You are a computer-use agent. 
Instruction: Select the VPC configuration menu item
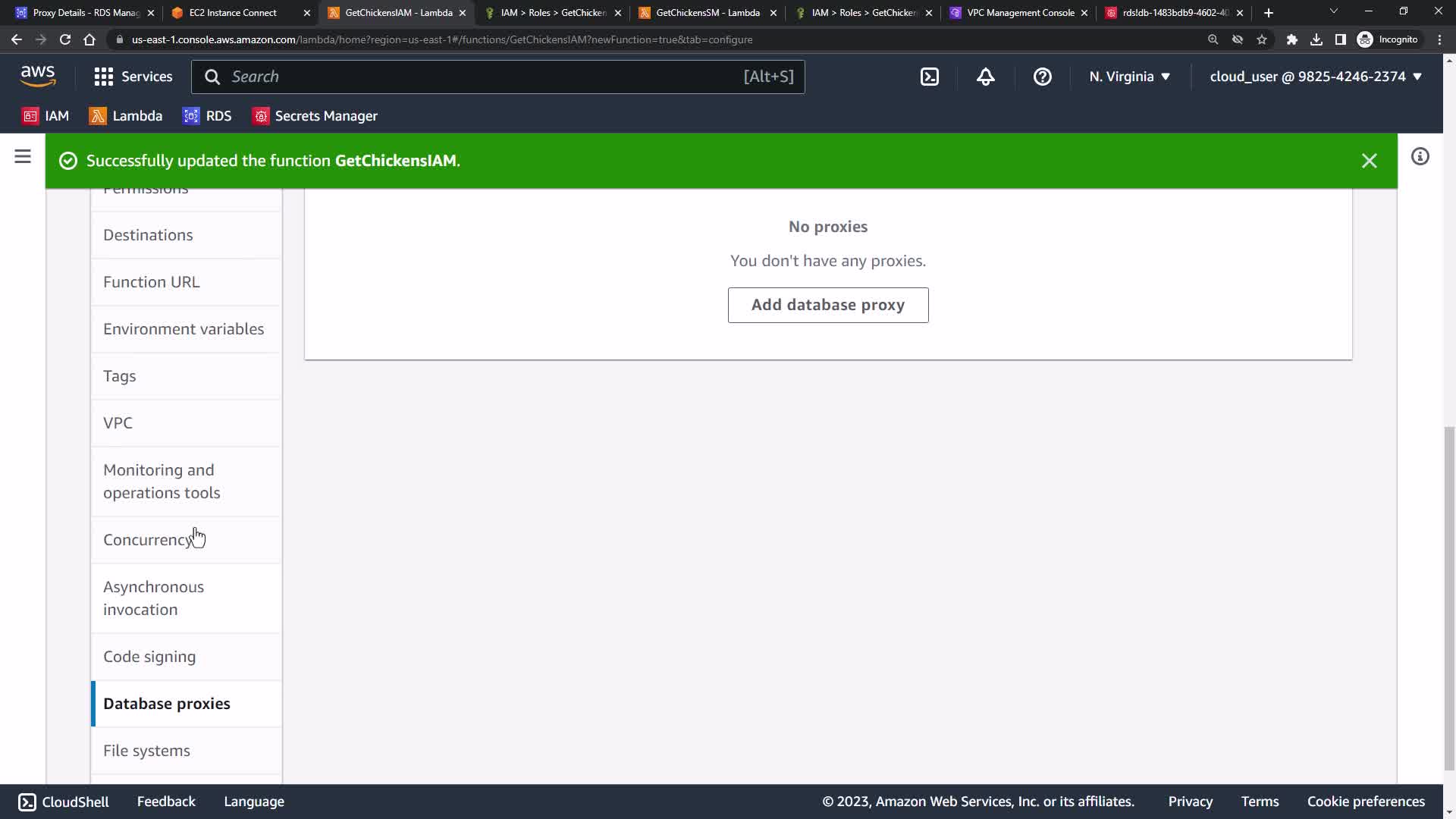tap(118, 423)
